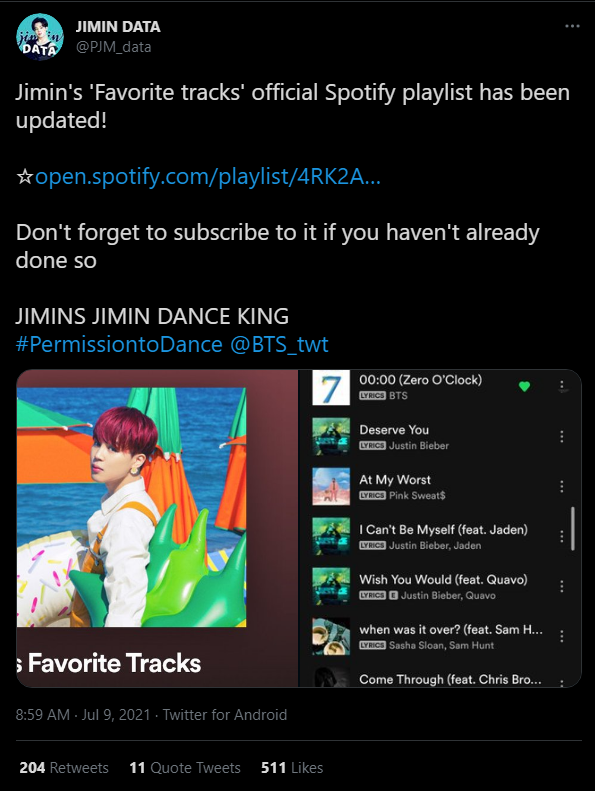Toggle the green heart on Zero O'Clock

coord(524,386)
